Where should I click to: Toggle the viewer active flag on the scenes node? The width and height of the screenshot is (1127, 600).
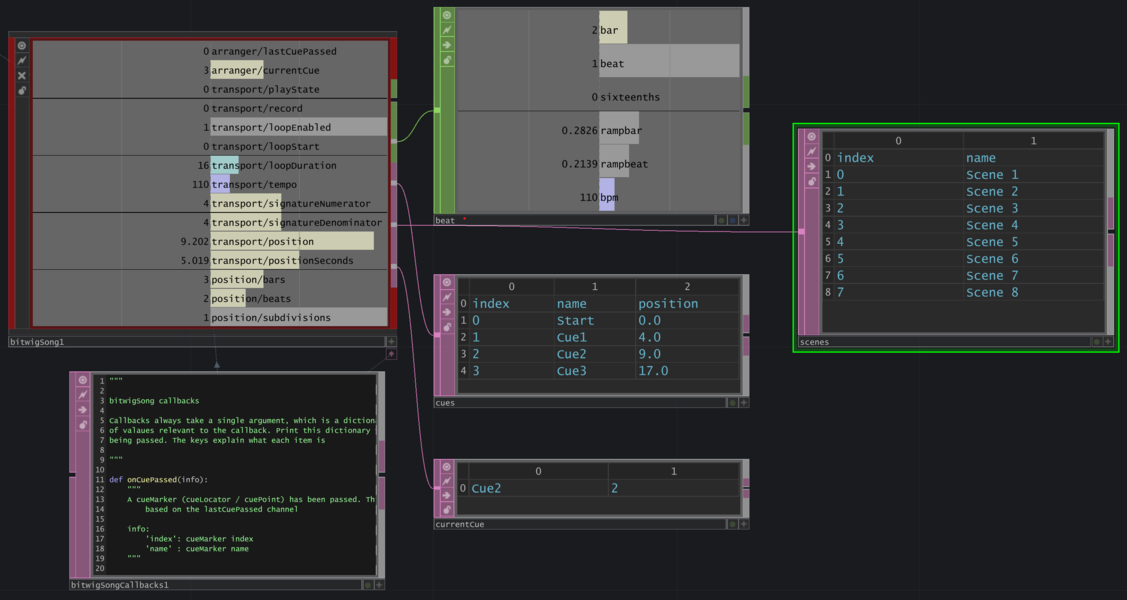coord(811,137)
